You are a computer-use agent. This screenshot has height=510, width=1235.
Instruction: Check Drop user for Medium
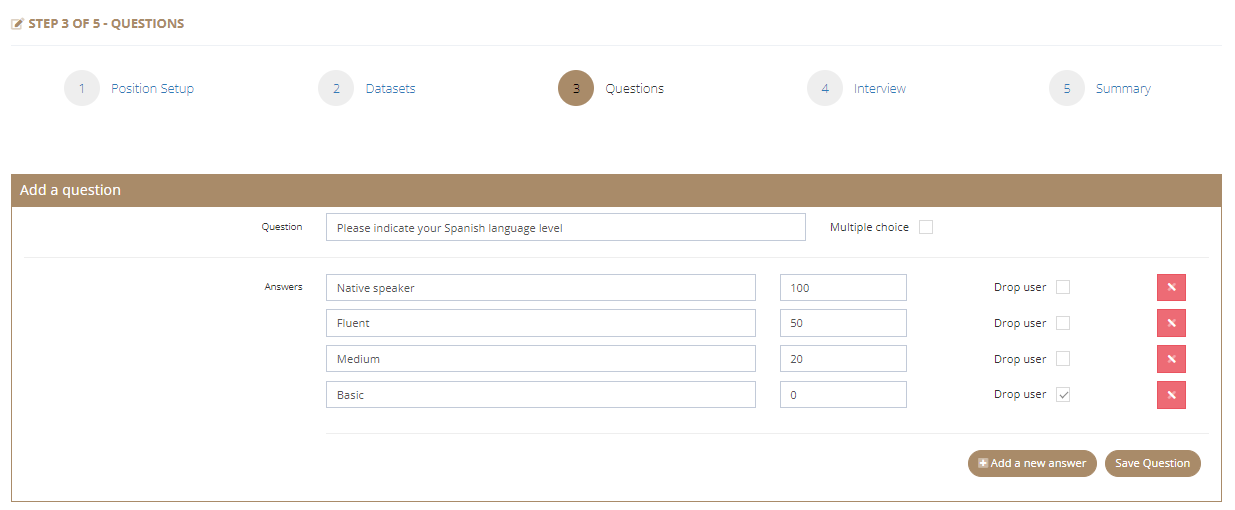click(1063, 358)
